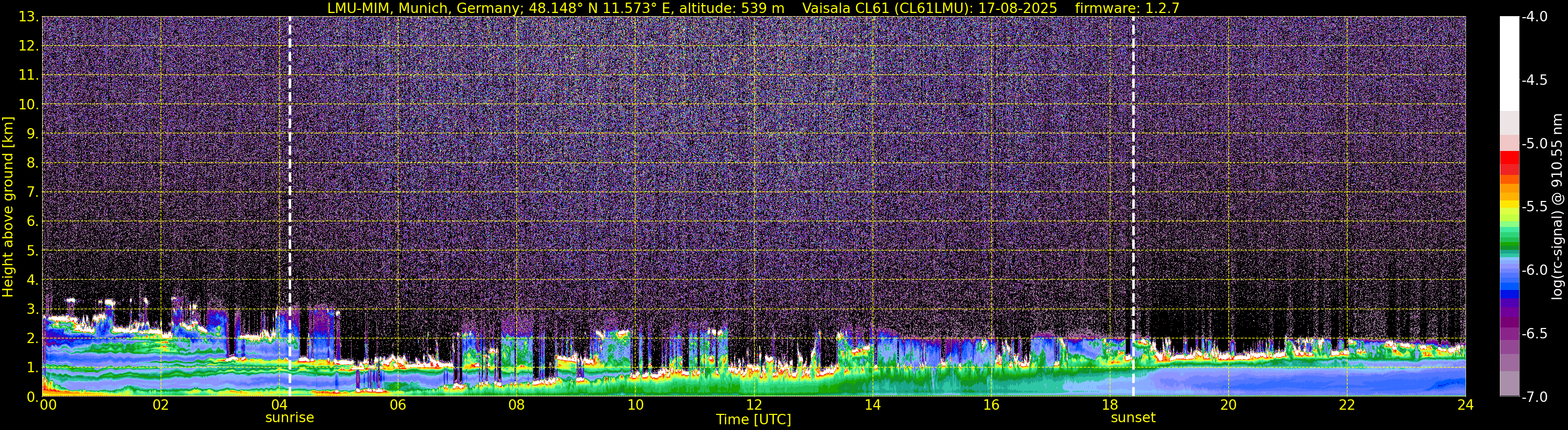
Task: Click the height axis tick label "7."
Action: pyautogui.click(x=32, y=193)
